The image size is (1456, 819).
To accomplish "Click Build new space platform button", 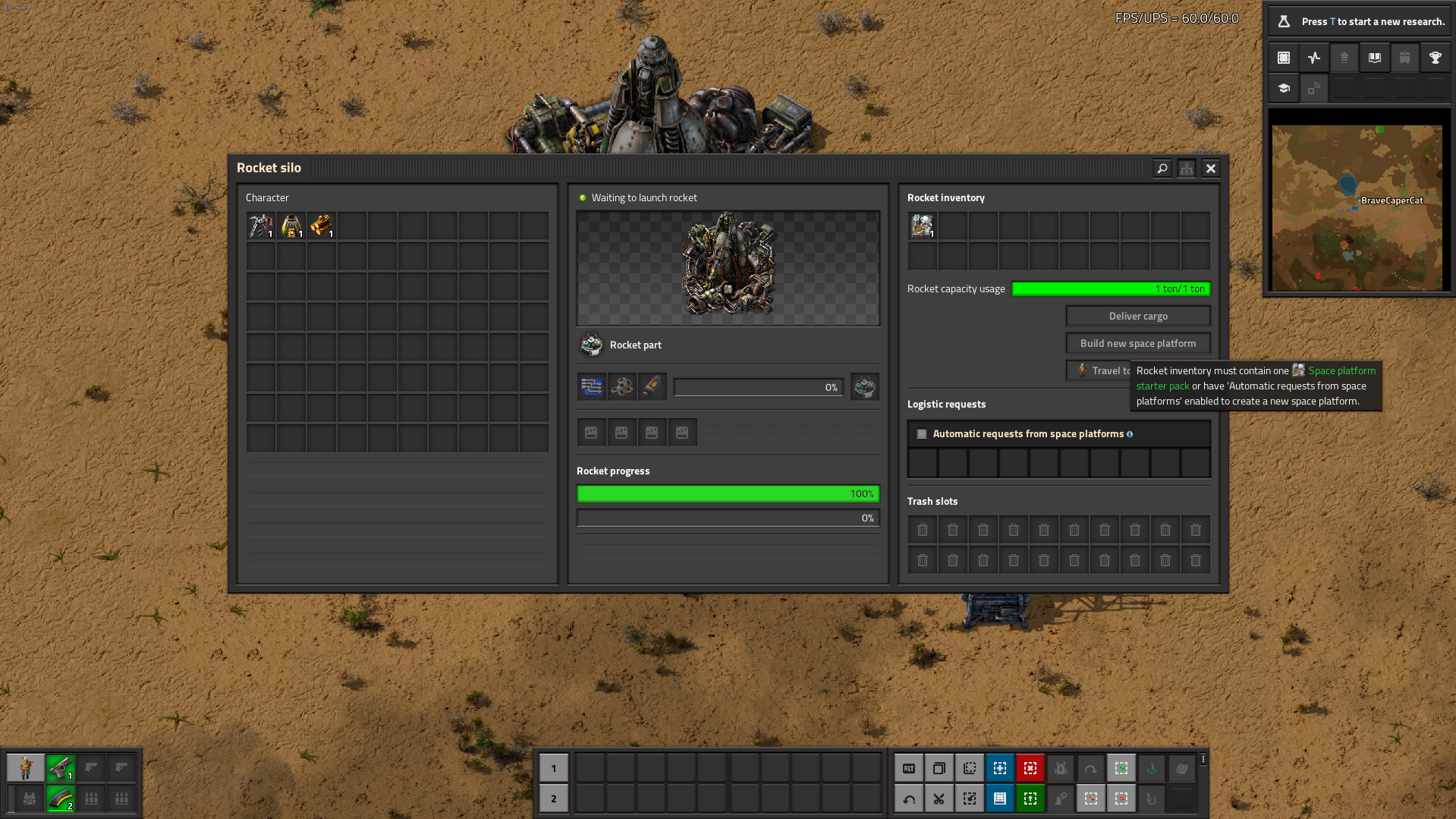I will (1138, 343).
